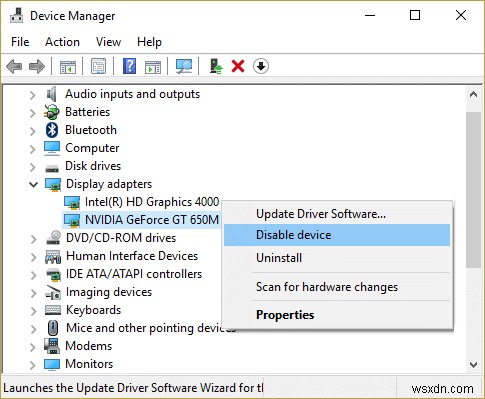This screenshot has height=399, width=485.
Task: Select the Mice and other pointing devices icon
Action: [x=53, y=328]
